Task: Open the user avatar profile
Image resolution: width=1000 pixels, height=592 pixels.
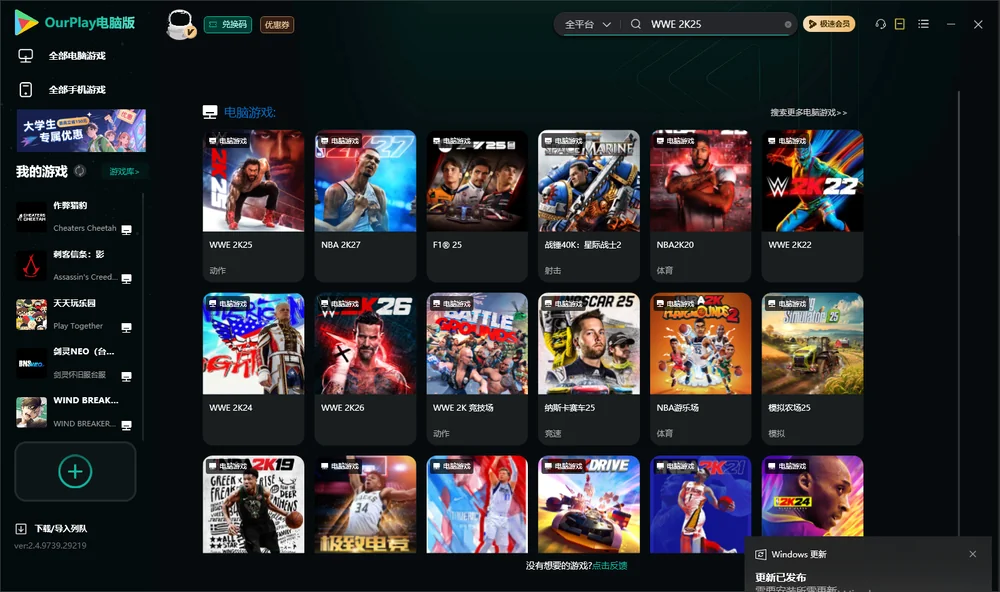Action: click(x=180, y=24)
